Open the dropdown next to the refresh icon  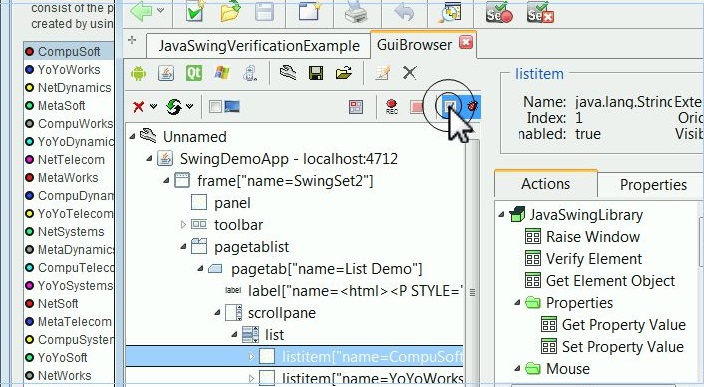pyautogui.click(x=189, y=106)
